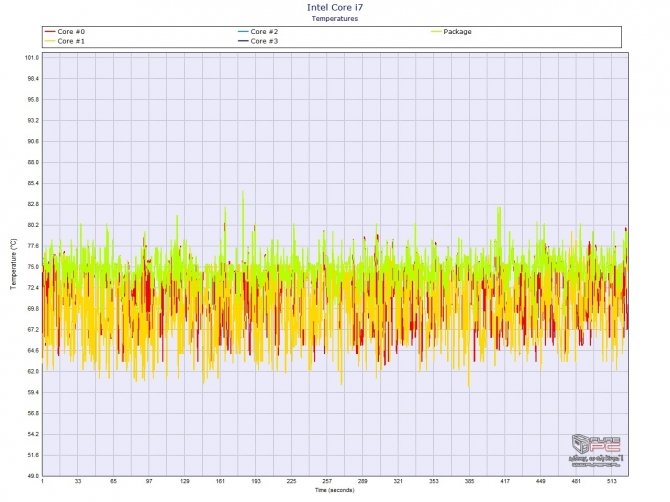Click the 75.0 y-axis value
Viewport: 670px width, 502px height.
point(33,267)
